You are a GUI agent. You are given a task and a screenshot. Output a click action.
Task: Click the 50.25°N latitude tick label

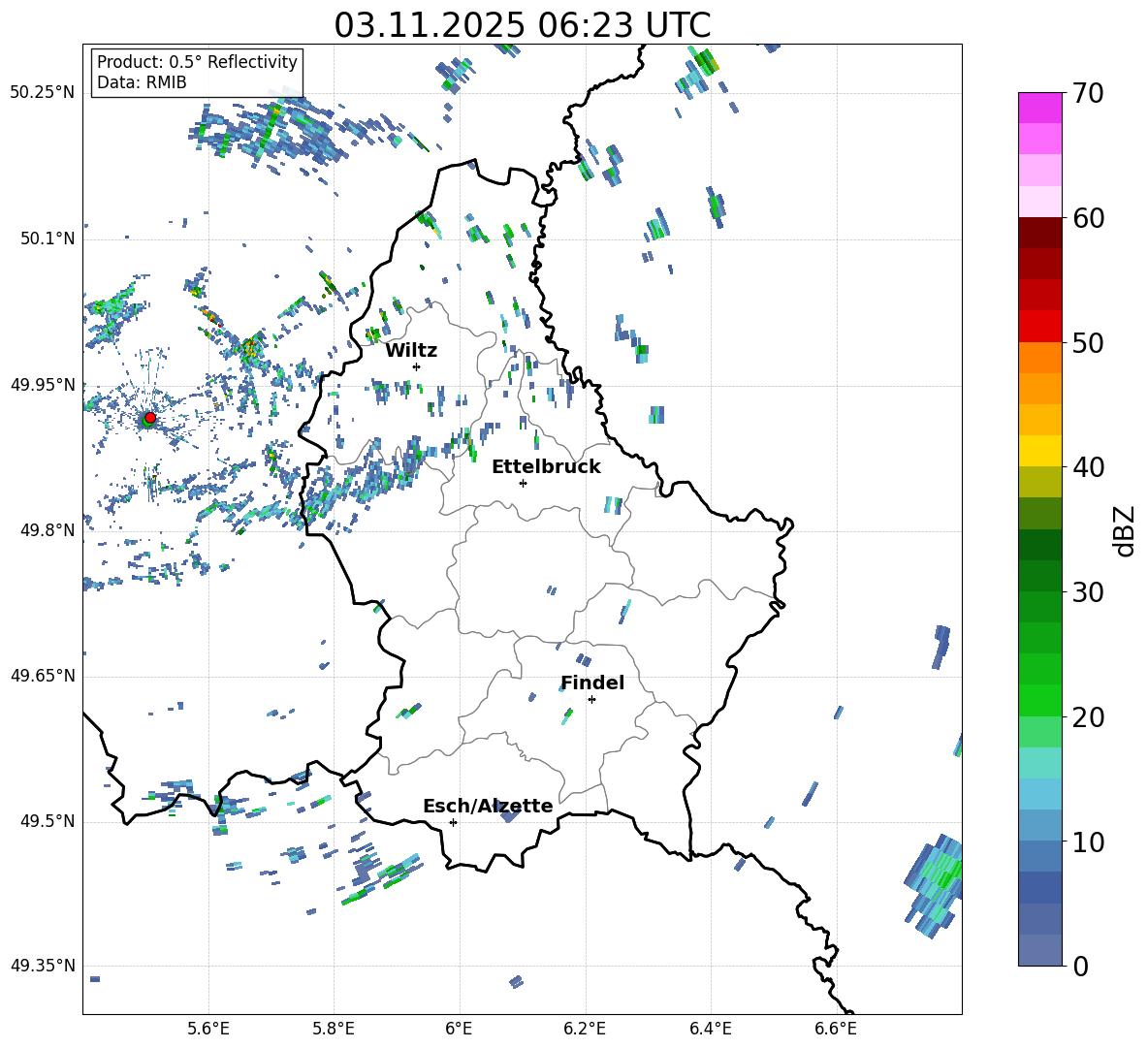point(43,93)
